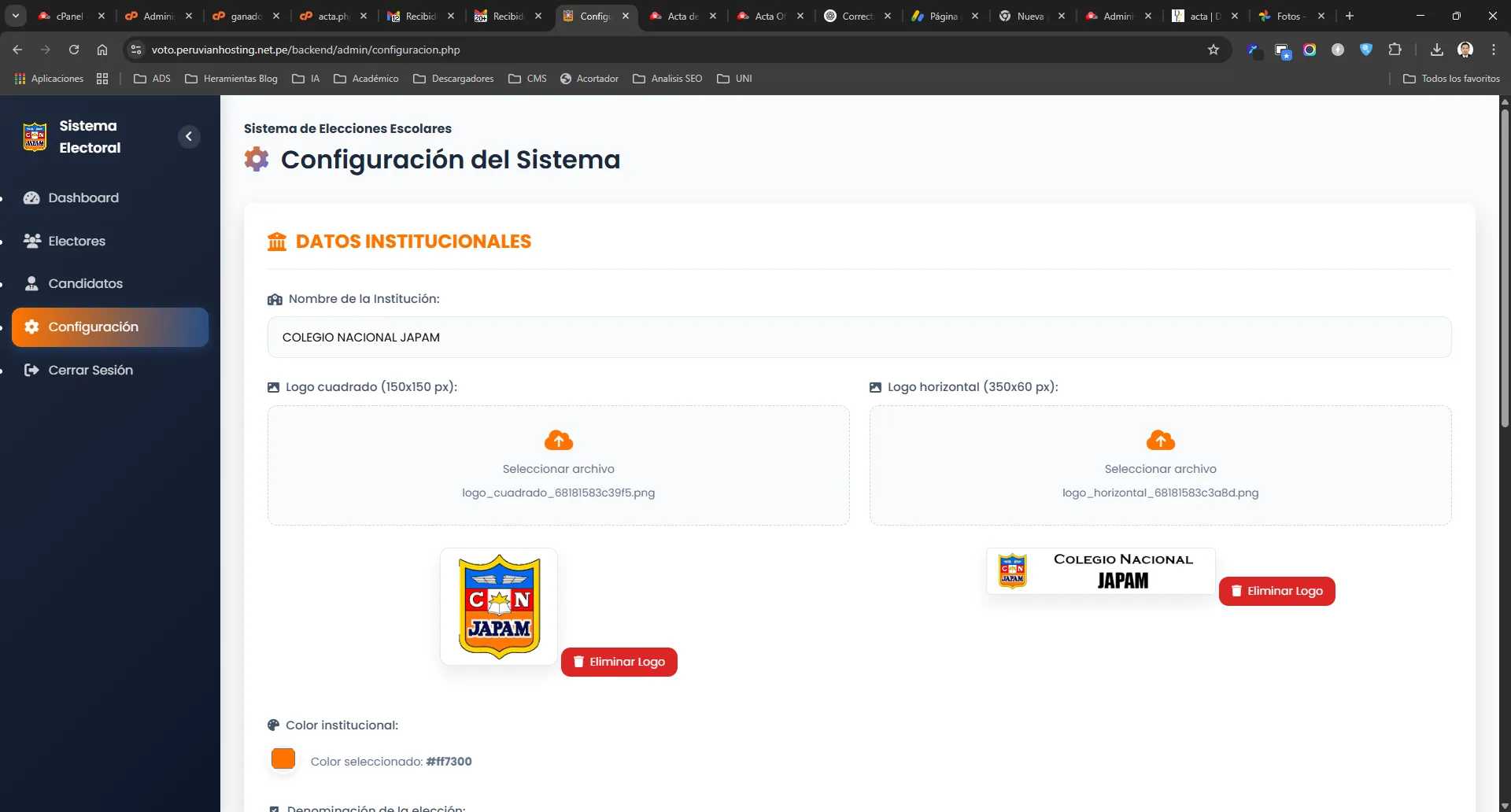Open the Chrome three-dot menu
The height and width of the screenshot is (812, 1511).
(x=1494, y=50)
